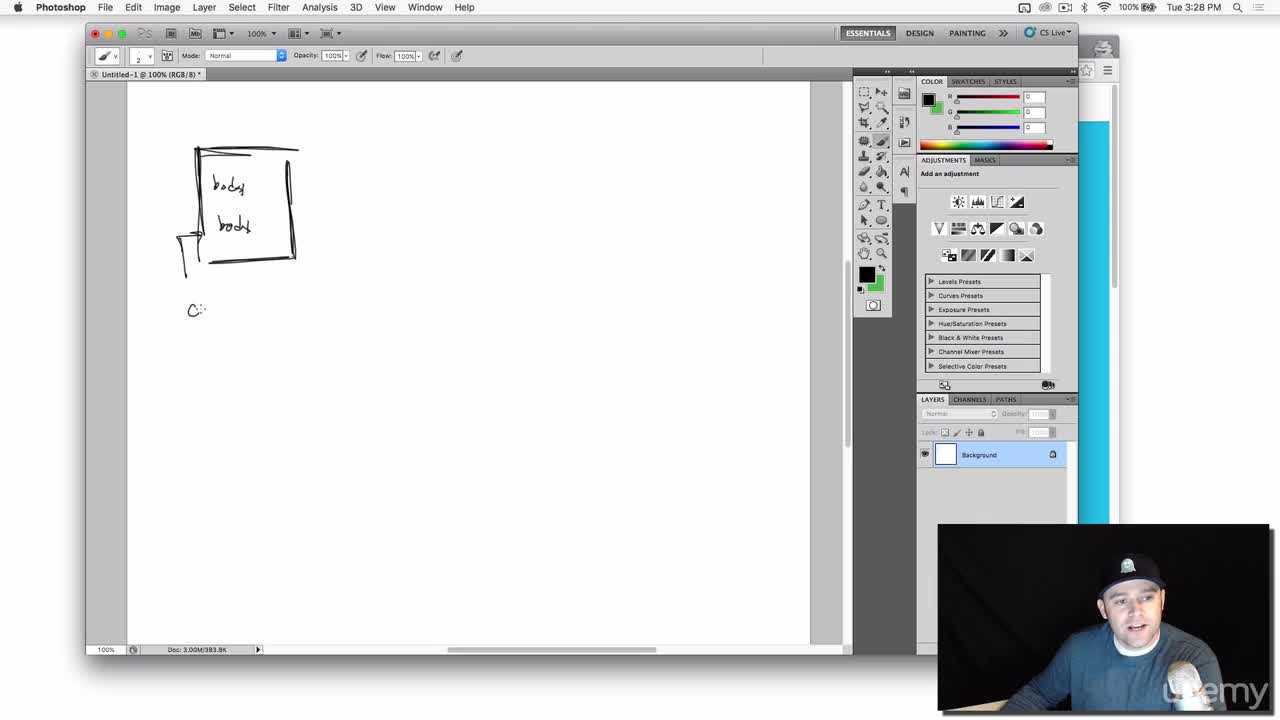Open the Brush Preset picker dropdown
Screen dimensions: 1280x720
click(141, 56)
